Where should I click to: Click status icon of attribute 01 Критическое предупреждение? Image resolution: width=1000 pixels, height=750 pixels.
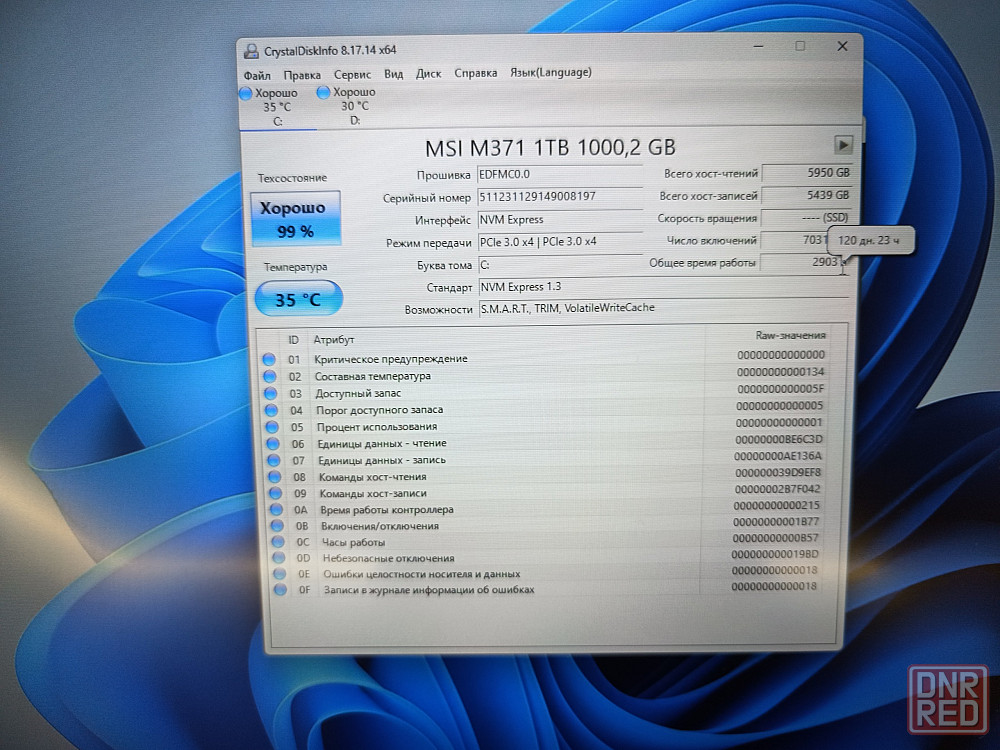268,359
